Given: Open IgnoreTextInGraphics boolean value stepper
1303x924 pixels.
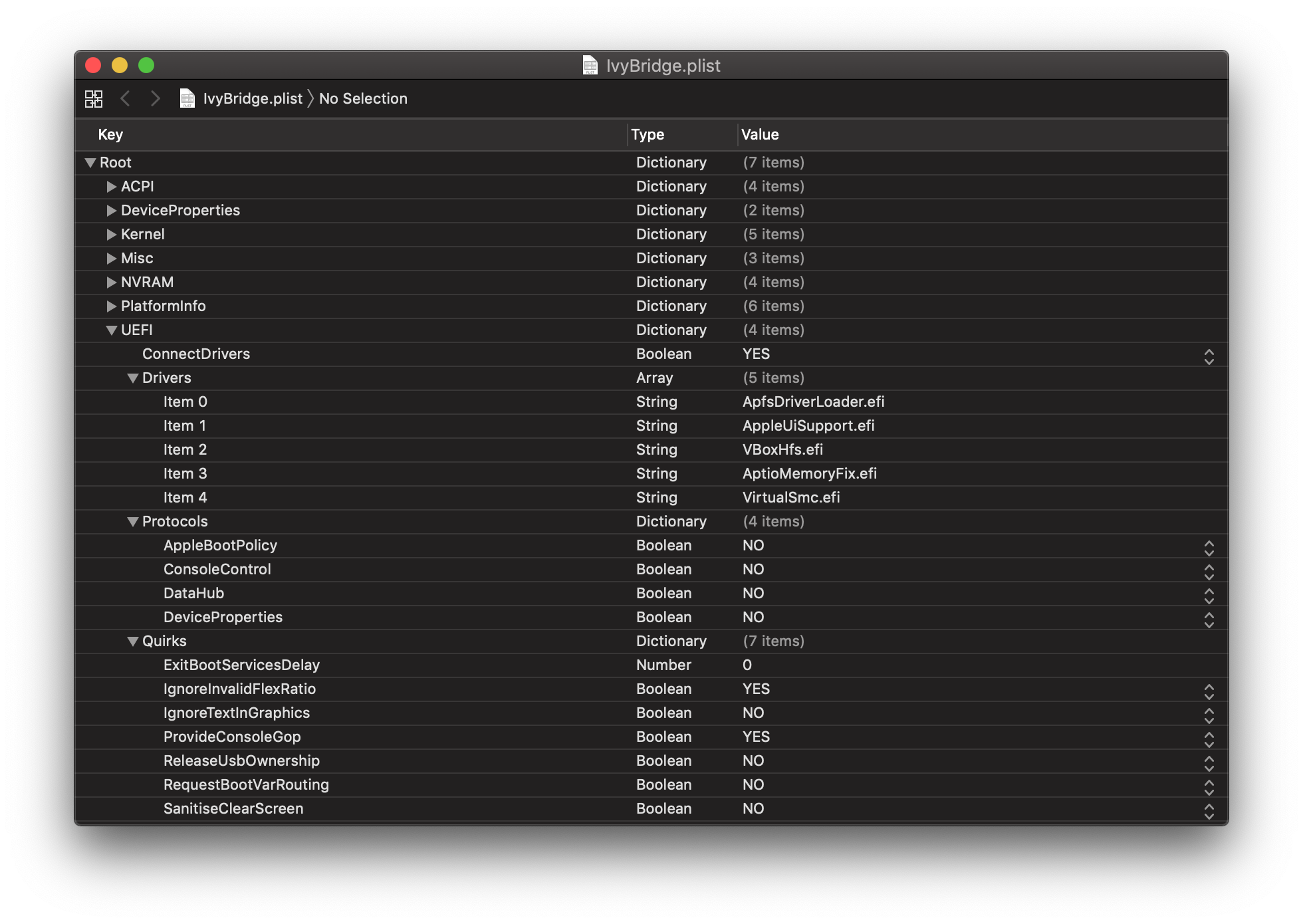Looking at the screenshot, I should (x=1209, y=716).
